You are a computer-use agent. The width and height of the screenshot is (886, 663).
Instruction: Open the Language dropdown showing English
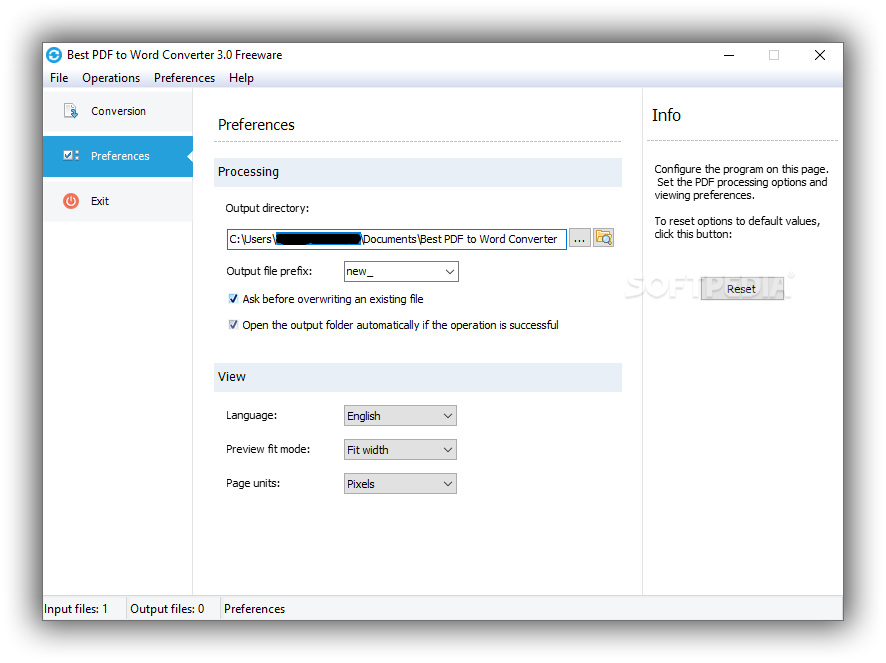click(x=400, y=415)
